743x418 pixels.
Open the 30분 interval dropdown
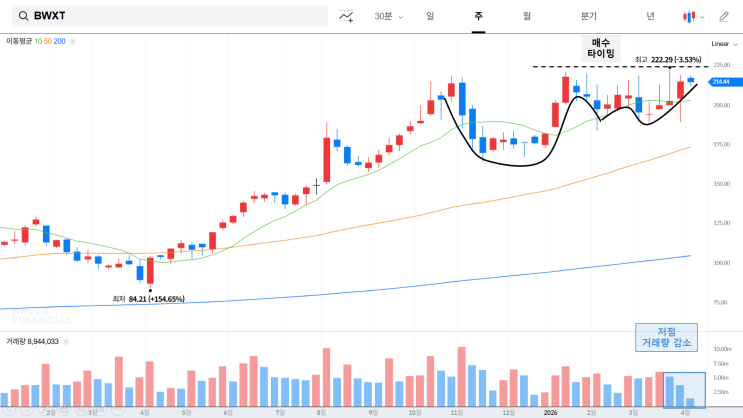click(x=389, y=17)
